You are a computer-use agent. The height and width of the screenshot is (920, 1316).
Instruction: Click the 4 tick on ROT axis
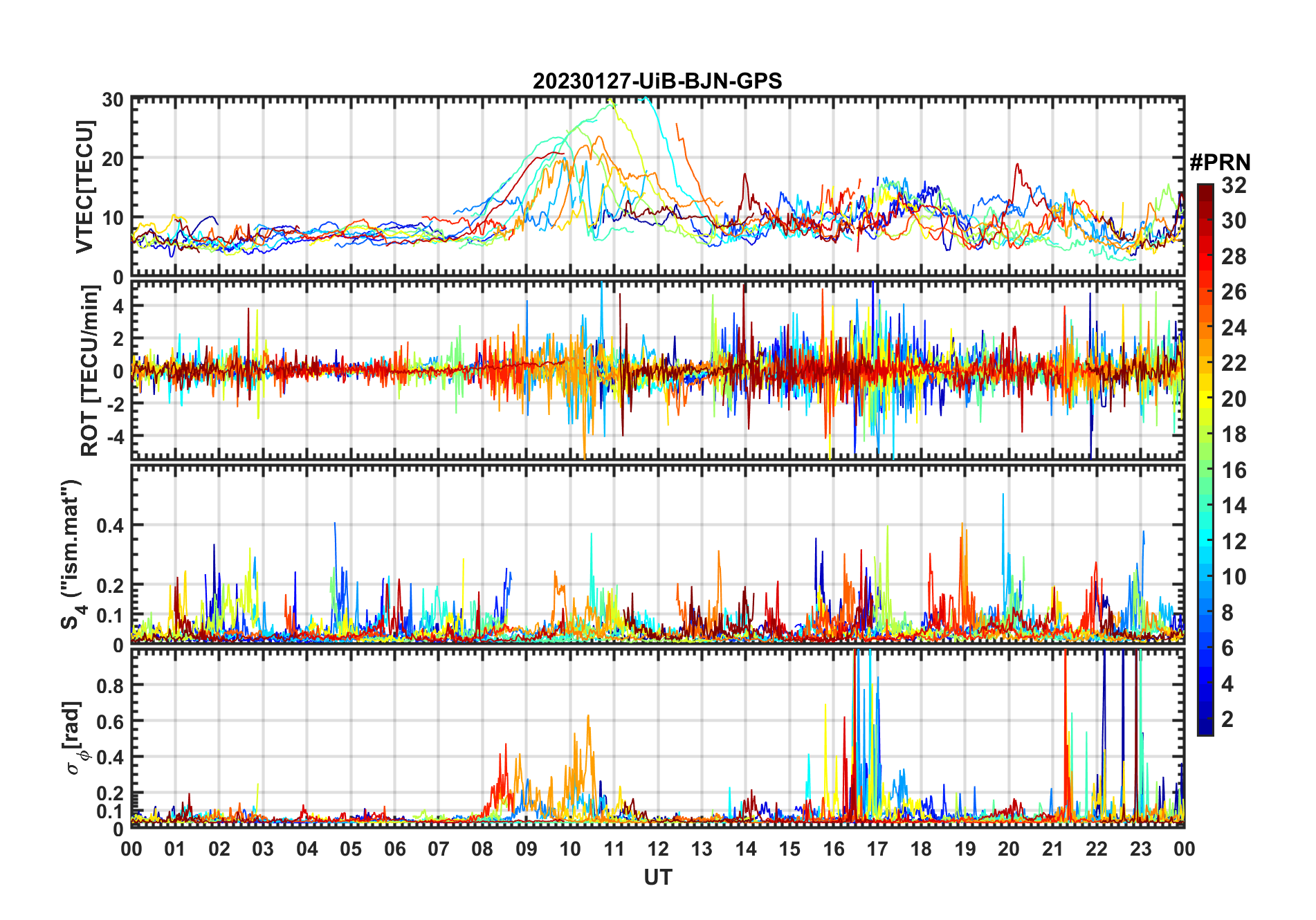pos(118,306)
